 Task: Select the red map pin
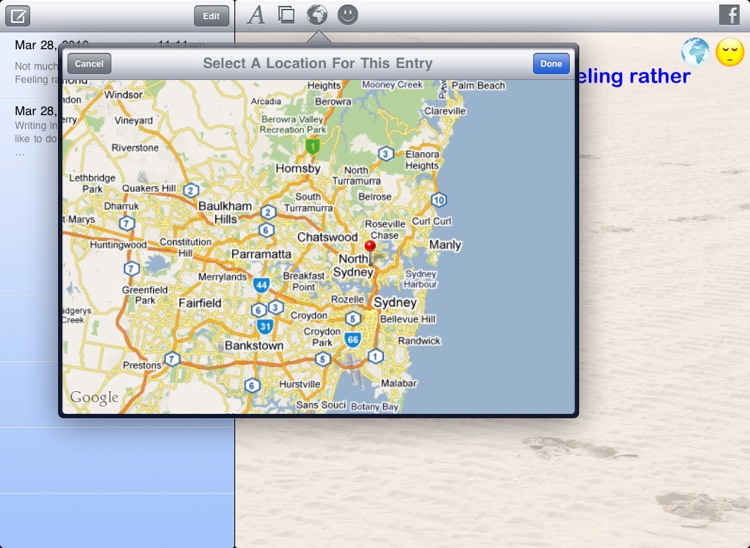(370, 252)
